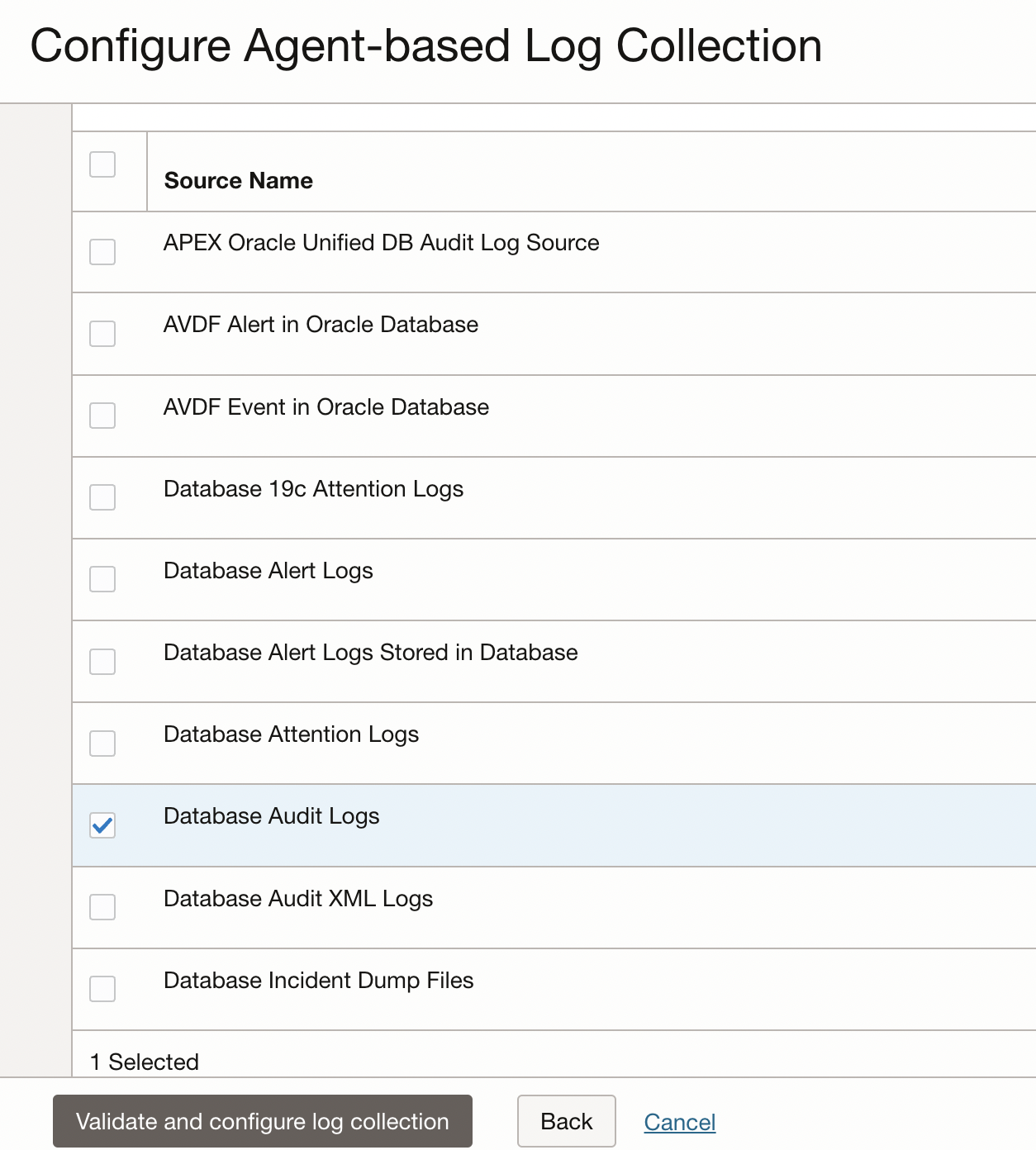Tick the AVDF Event in Oracle Database checkbox
Image resolution: width=1036 pixels, height=1150 pixels.
point(102,416)
